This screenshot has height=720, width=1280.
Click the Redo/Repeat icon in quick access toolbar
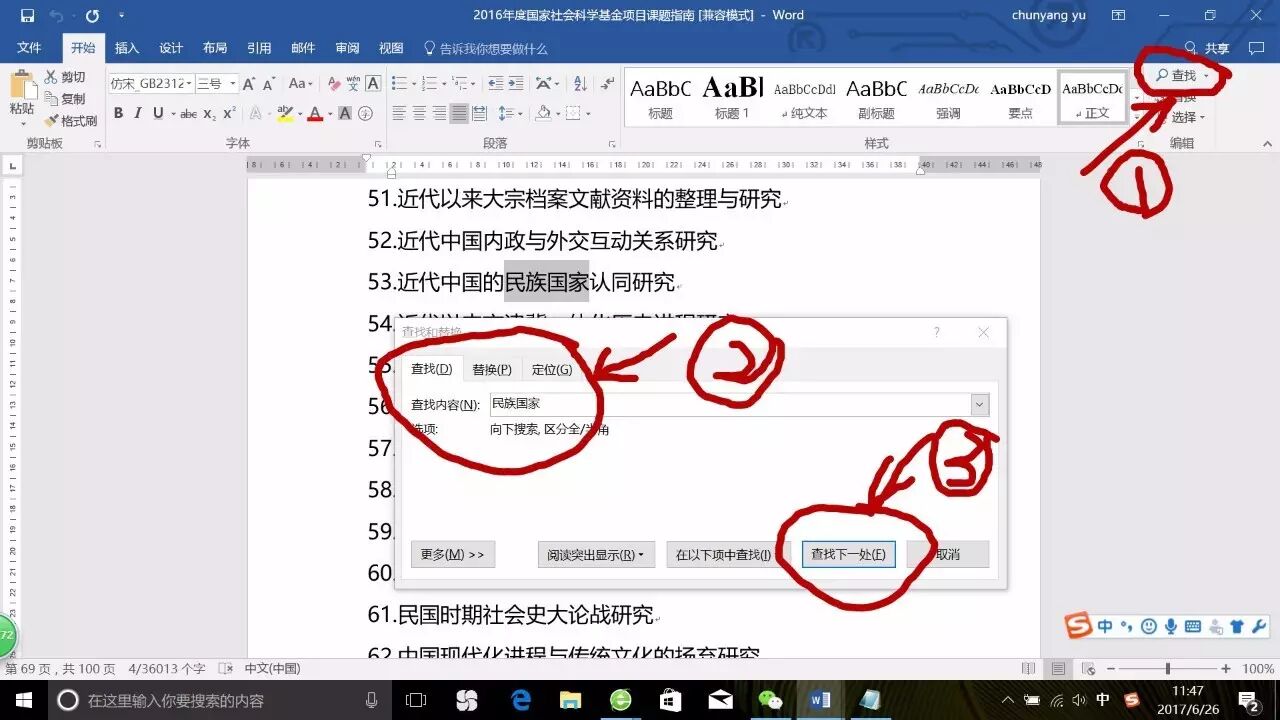92,15
